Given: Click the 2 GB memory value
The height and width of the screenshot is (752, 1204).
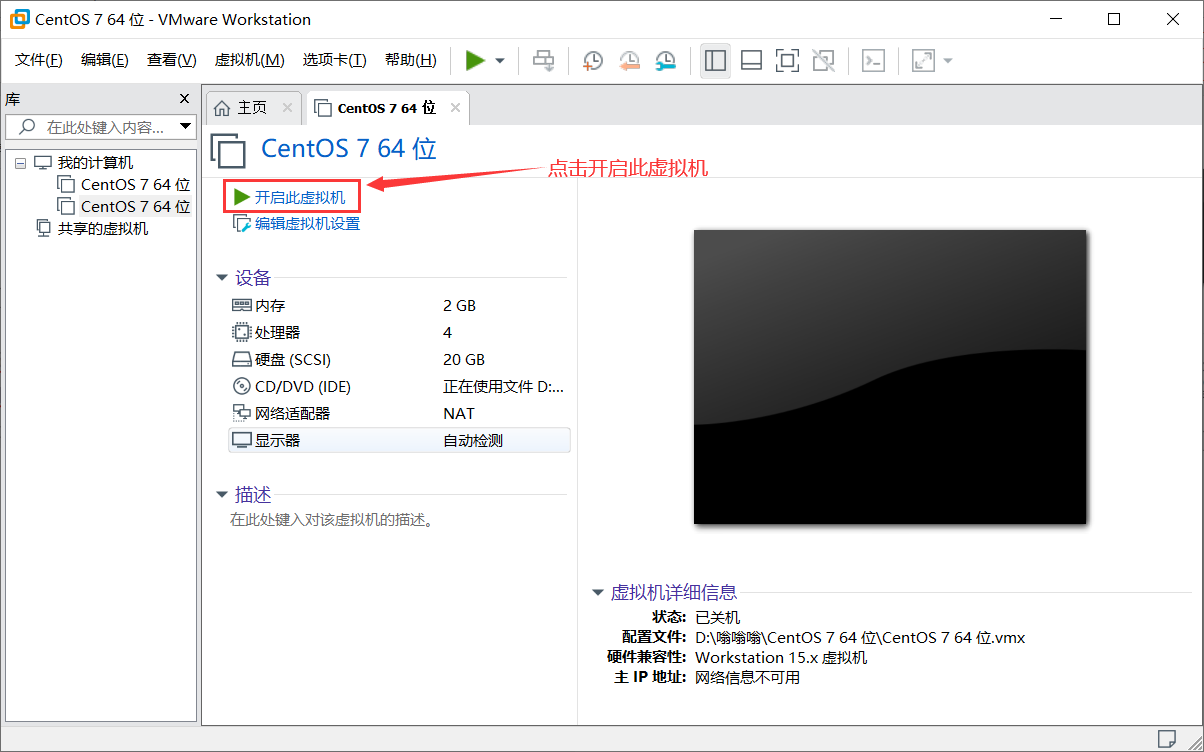Looking at the screenshot, I should (459, 305).
